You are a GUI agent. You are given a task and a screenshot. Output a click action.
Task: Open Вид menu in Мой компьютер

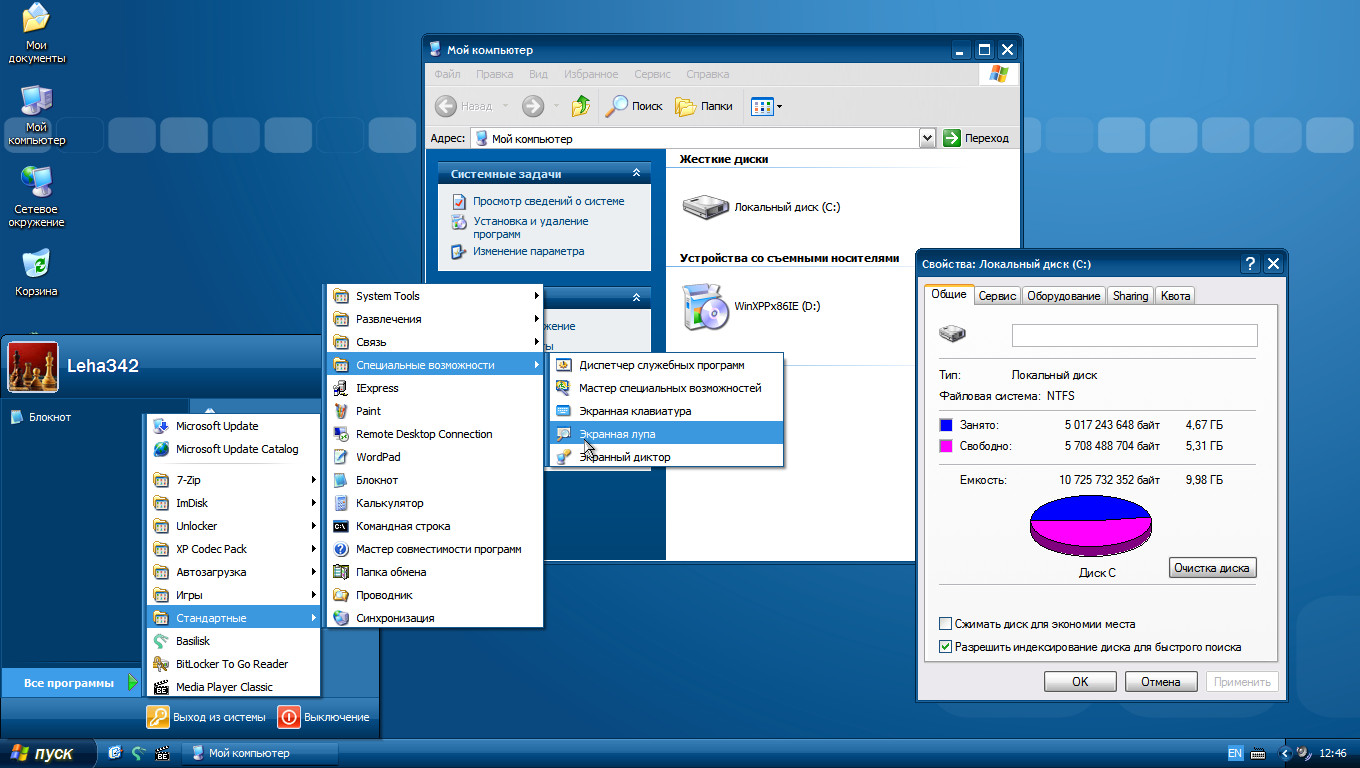tap(538, 74)
